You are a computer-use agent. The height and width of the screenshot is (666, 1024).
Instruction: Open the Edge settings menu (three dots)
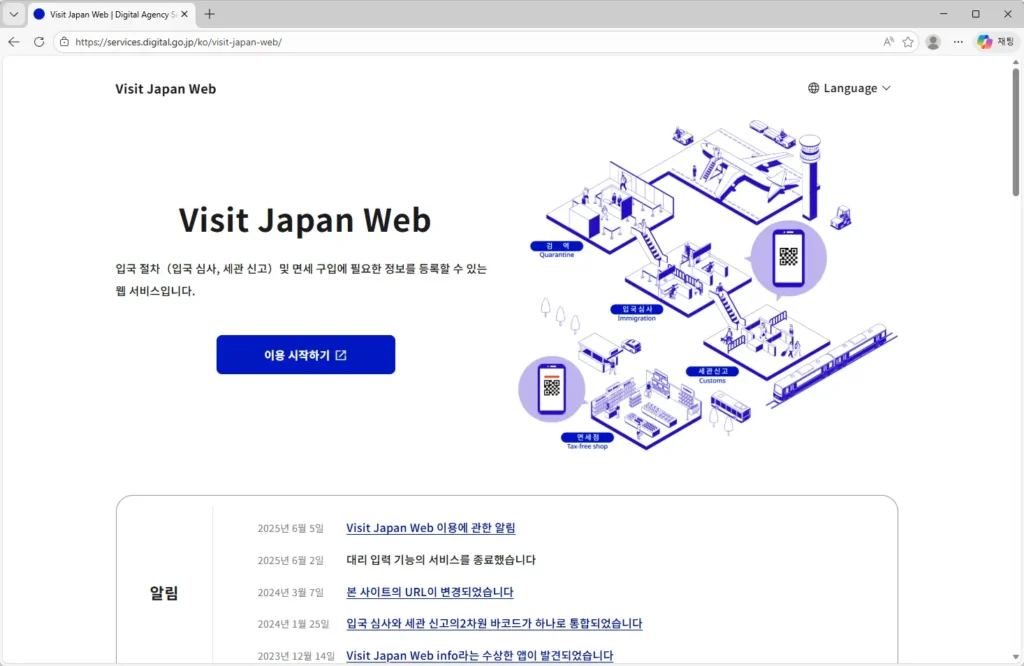tap(958, 41)
